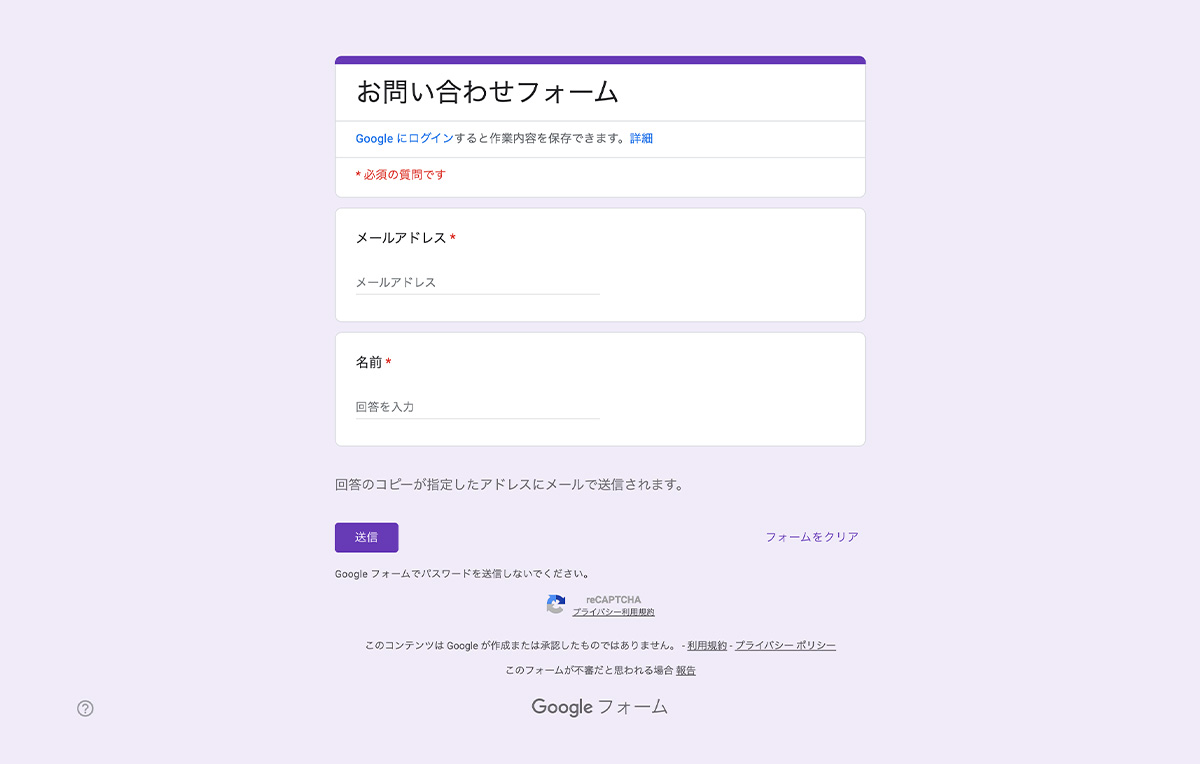The height and width of the screenshot is (764, 1200).
Task: Click the Google フォーム logo at bottom
Action: (x=599, y=707)
